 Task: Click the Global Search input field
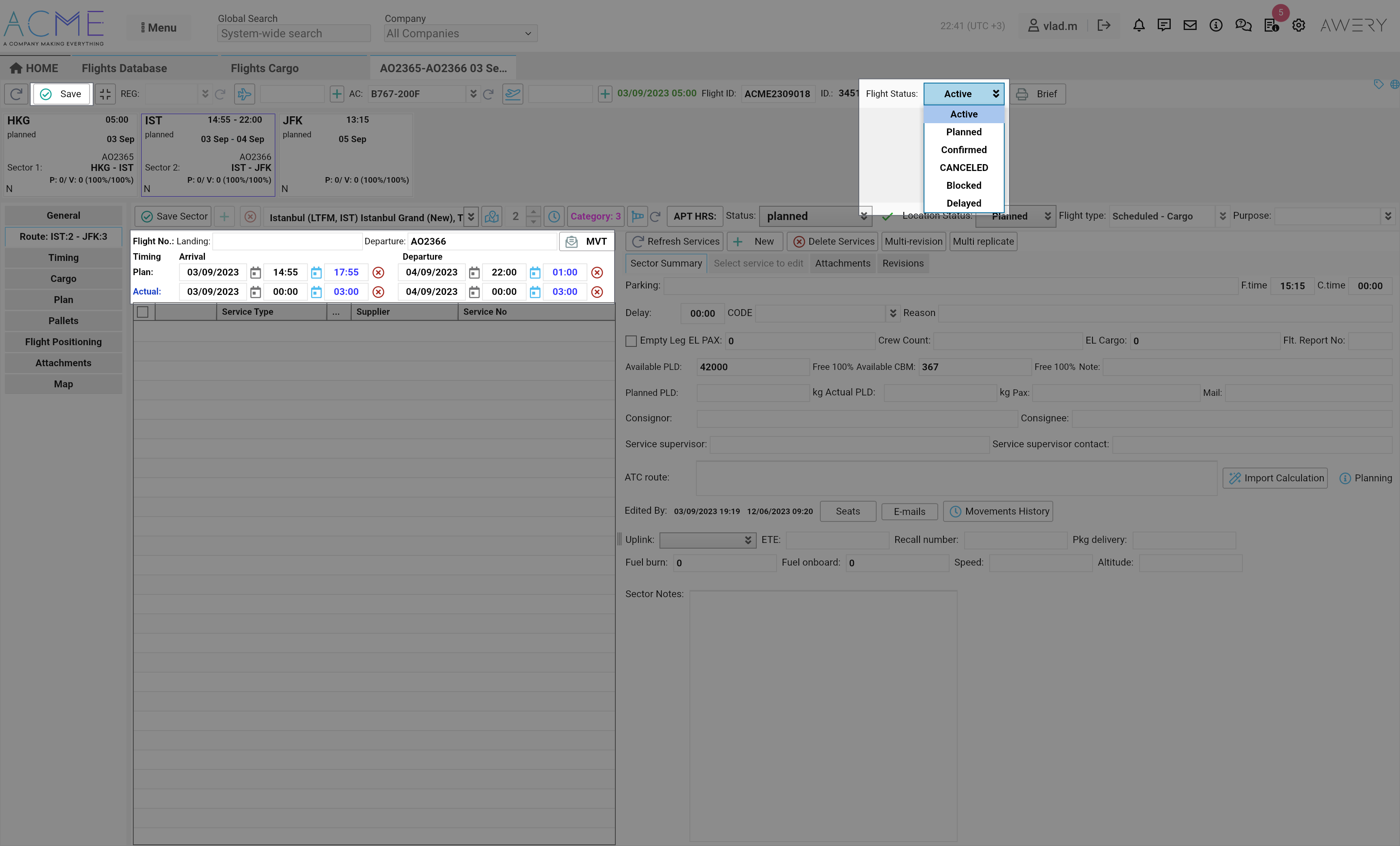pos(294,34)
